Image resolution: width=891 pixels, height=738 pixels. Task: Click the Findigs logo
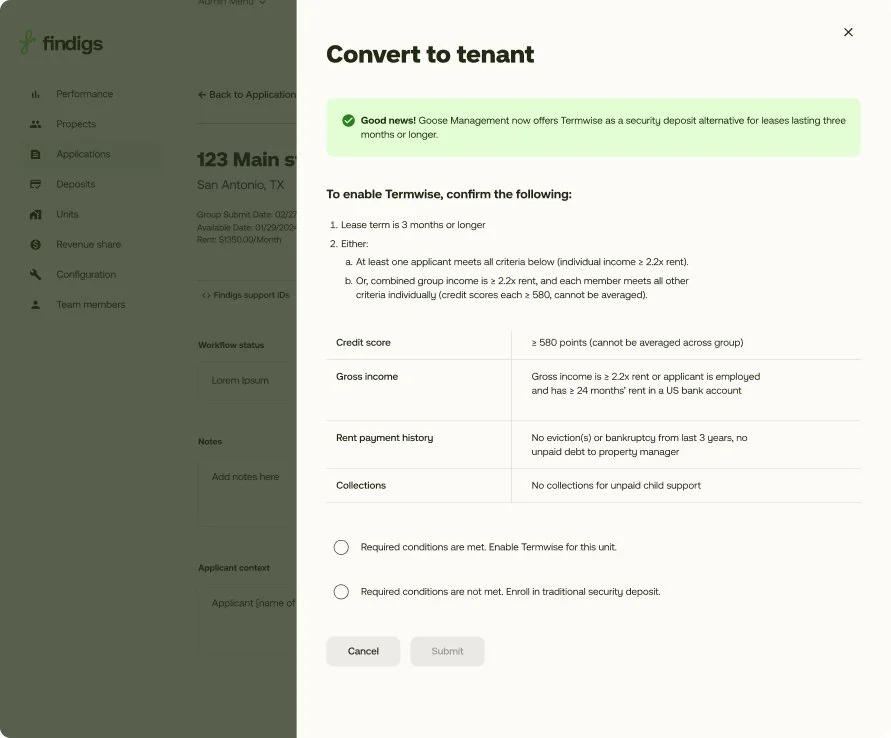(61, 43)
